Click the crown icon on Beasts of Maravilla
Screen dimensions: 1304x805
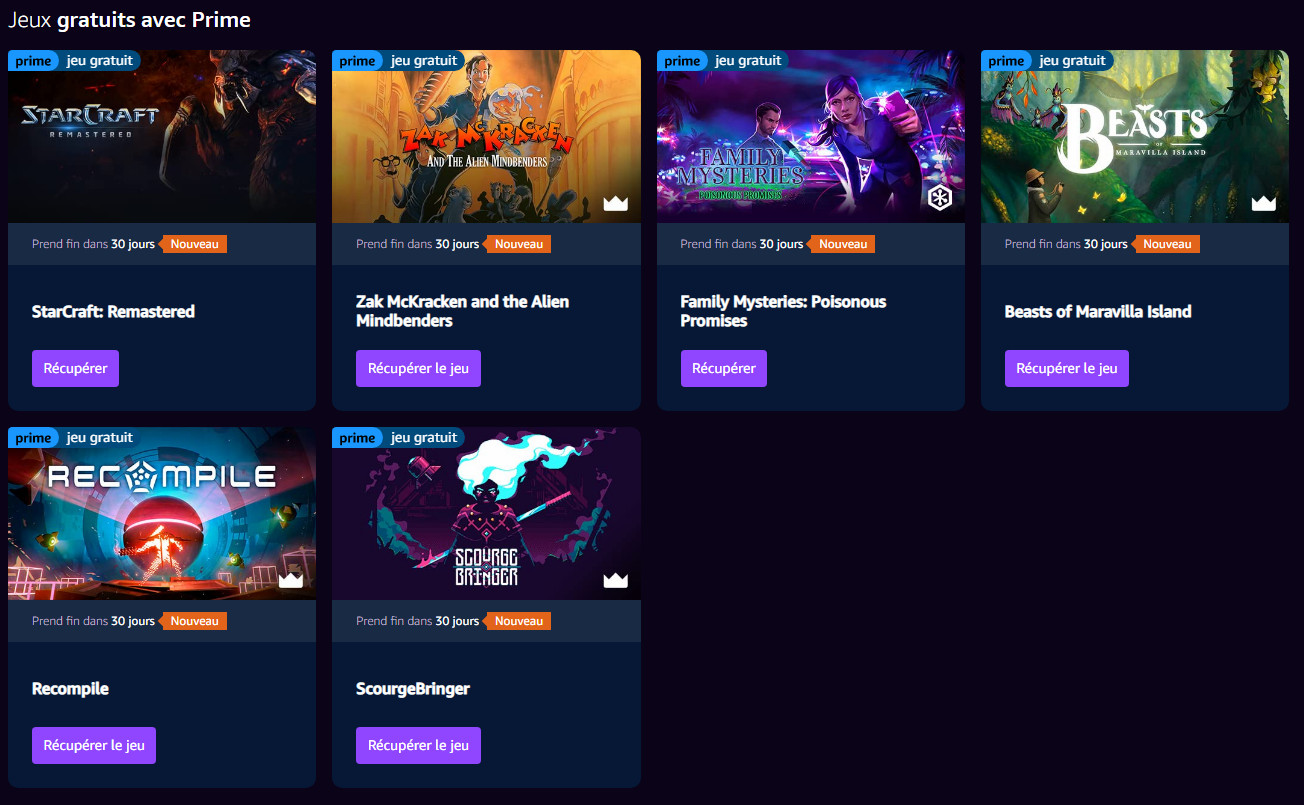[x=1264, y=203]
